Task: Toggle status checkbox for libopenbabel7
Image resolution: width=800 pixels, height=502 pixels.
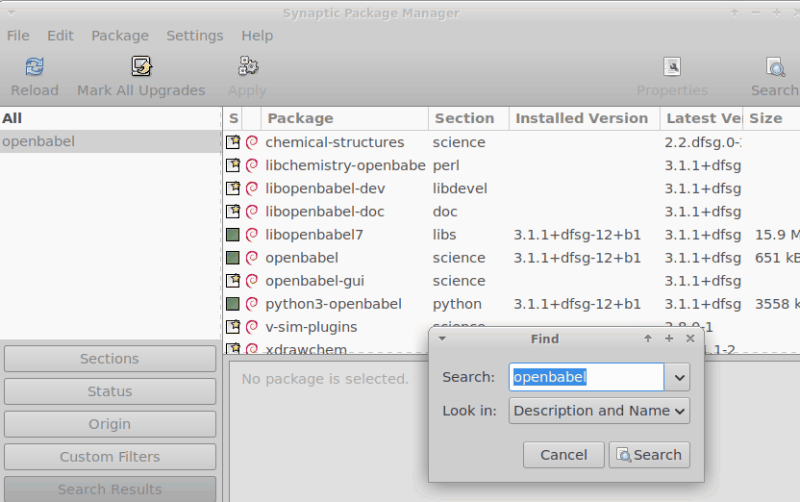Action: coord(233,235)
